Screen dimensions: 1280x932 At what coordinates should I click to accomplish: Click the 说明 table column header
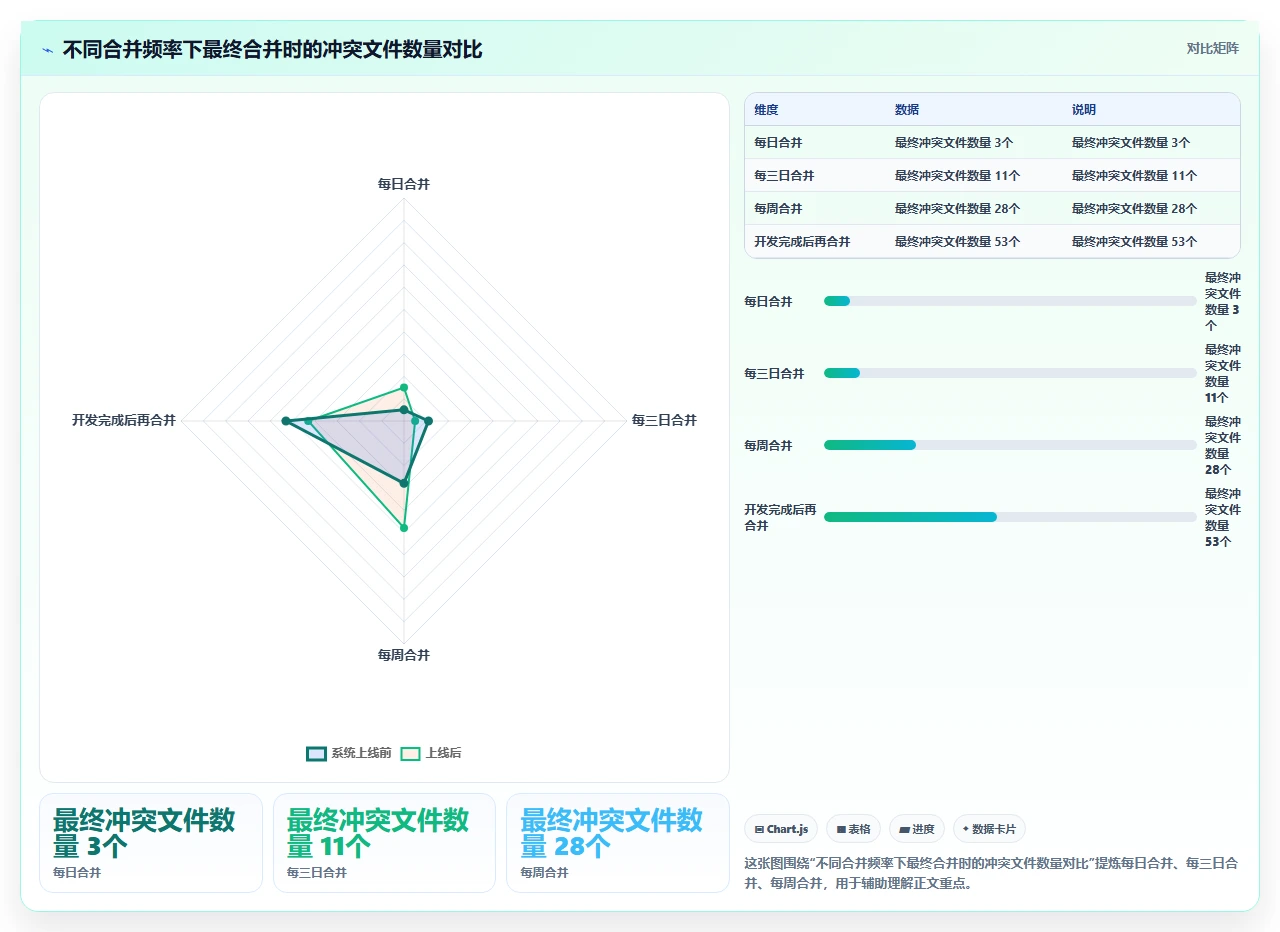(1084, 110)
